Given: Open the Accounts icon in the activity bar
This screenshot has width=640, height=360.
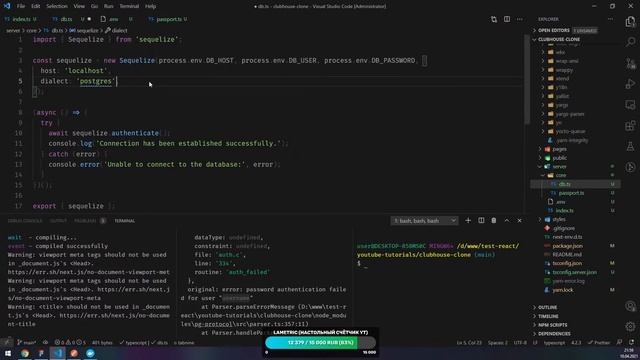Looking at the screenshot, I should pyautogui.click(x=630, y=306).
